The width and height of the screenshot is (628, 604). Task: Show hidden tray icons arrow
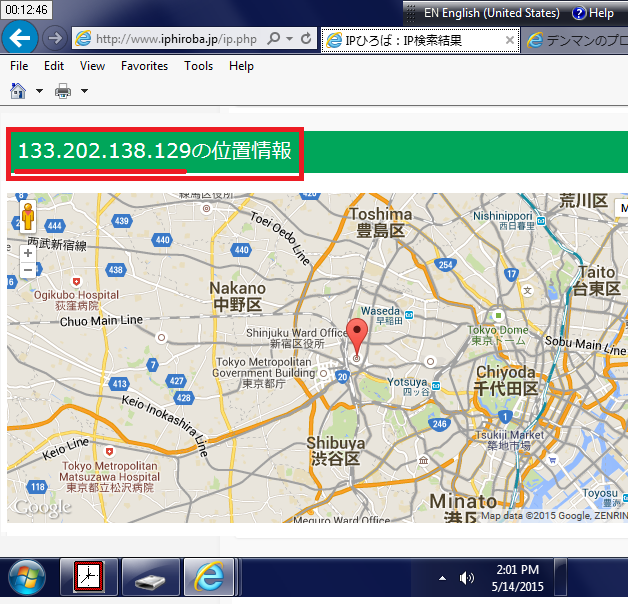[x=442, y=578]
